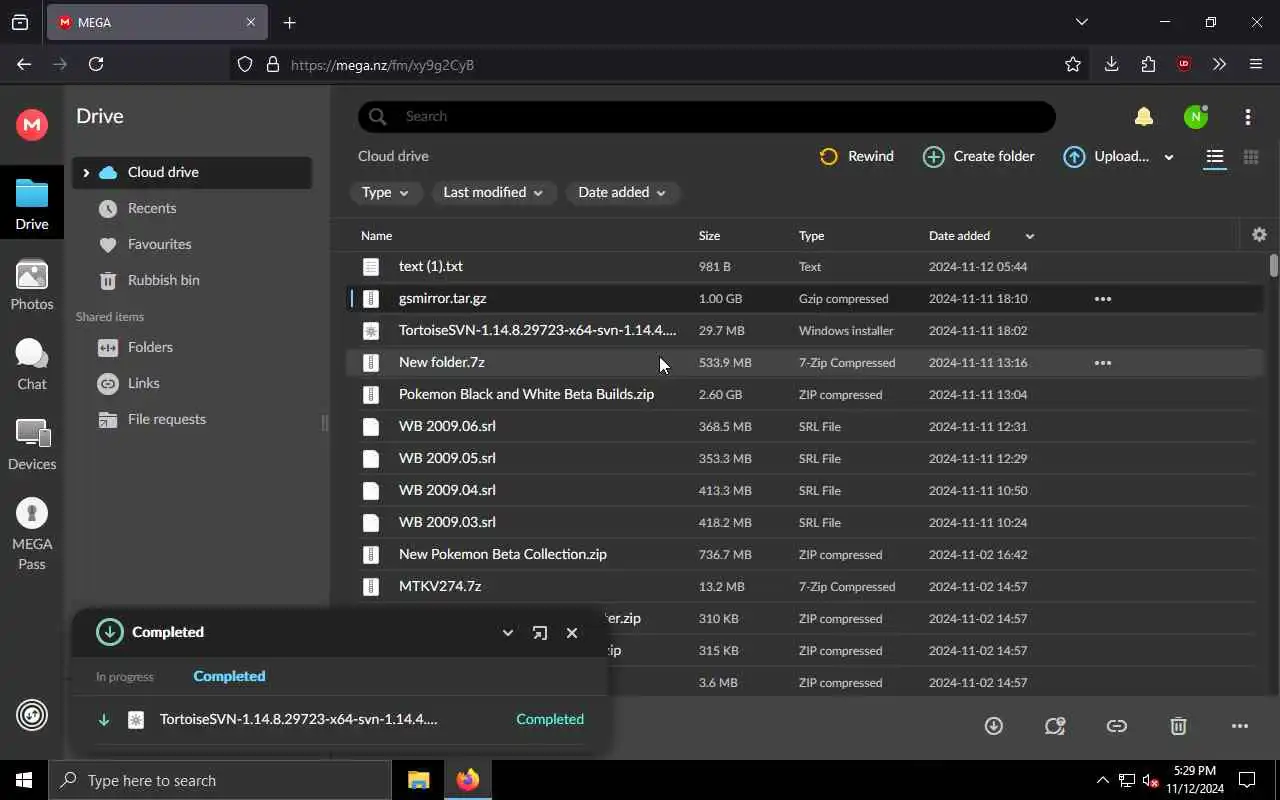
Task: Open the three-dot main menu
Action: 1248,117
